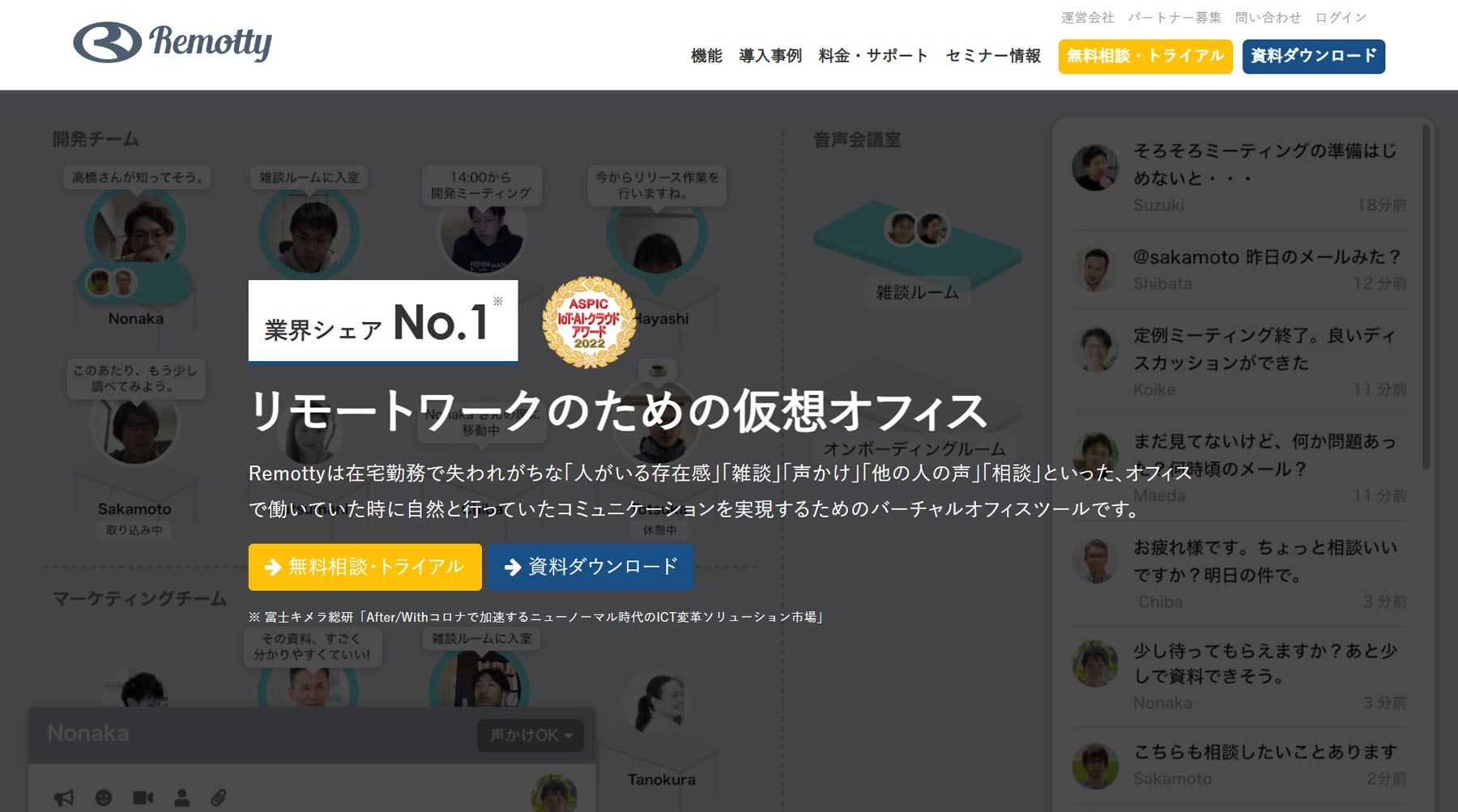Click the オンボーディングルーム label

pyautogui.click(x=914, y=449)
